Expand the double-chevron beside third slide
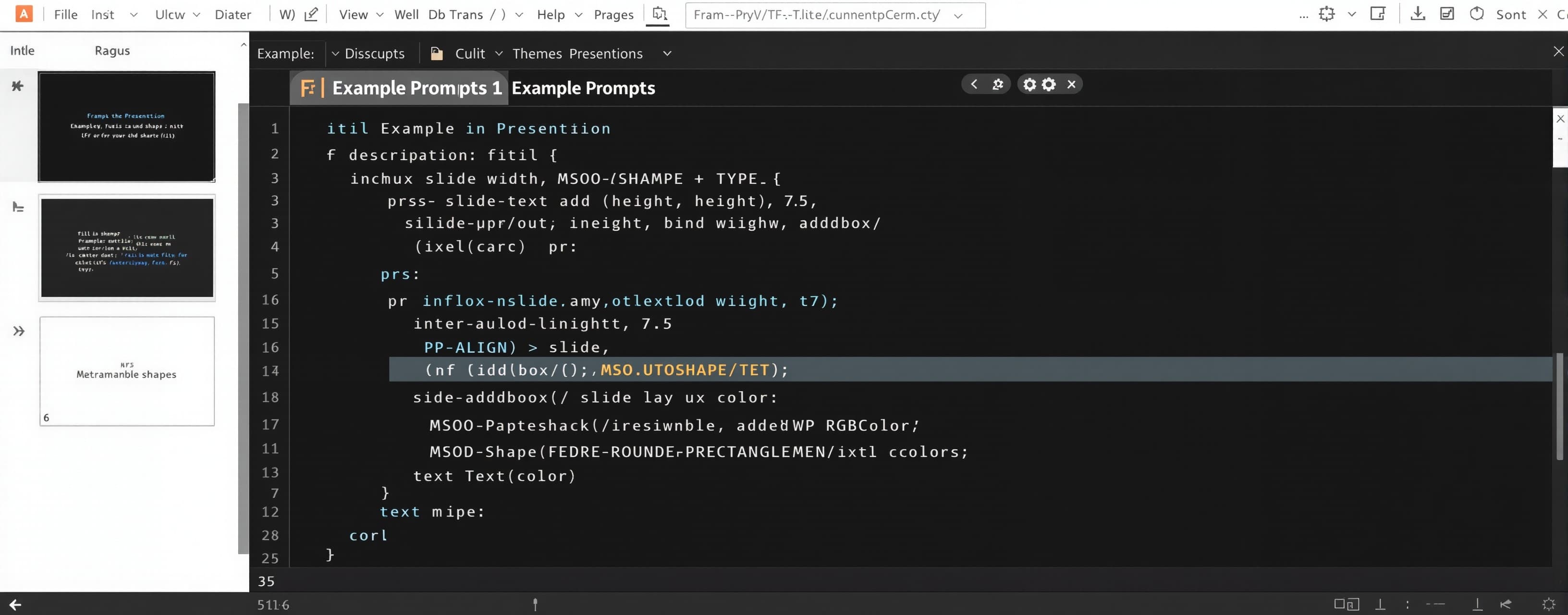 coord(19,331)
